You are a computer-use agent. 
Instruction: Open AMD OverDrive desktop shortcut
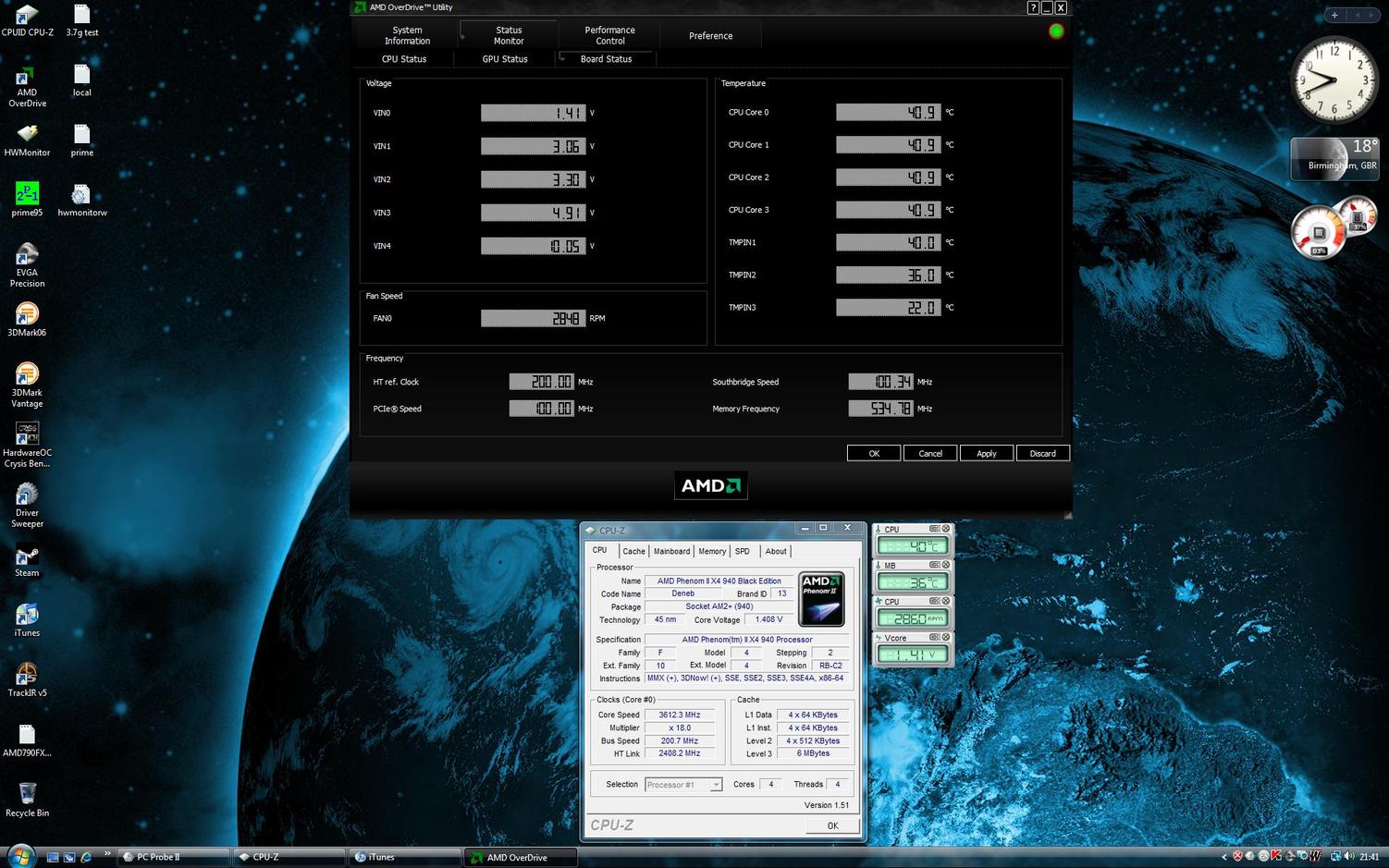[x=27, y=87]
